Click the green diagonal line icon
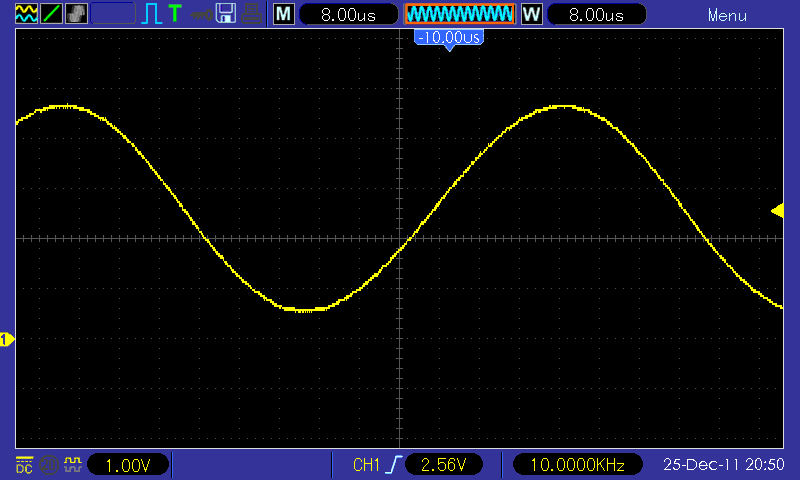The height and width of the screenshot is (480, 800). pyautogui.click(x=51, y=14)
